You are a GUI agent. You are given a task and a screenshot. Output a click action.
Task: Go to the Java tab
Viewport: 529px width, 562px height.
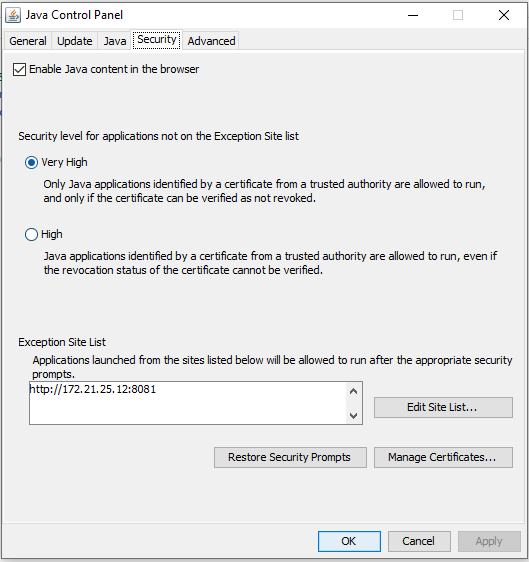pyautogui.click(x=115, y=41)
